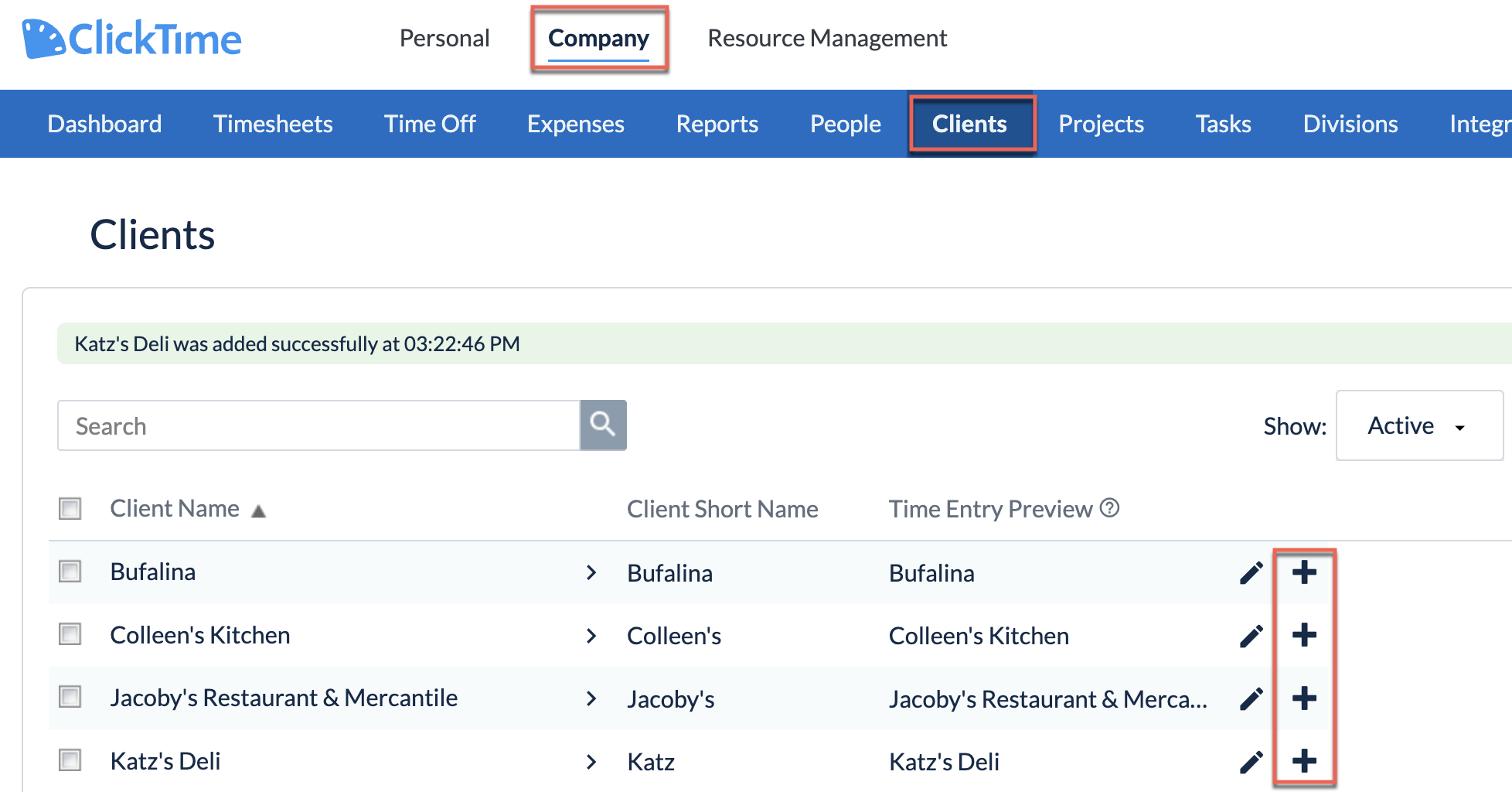Open Resource Management tab
Screen dimensions: 1512x792
pos(827,38)
